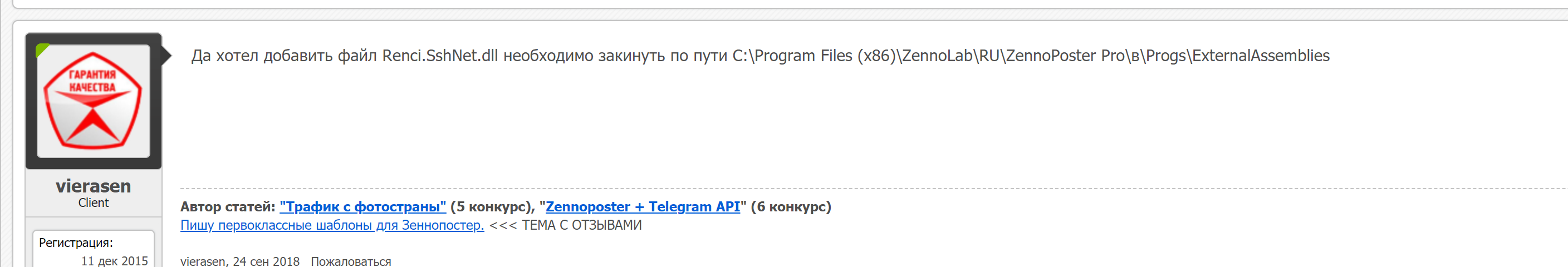Viewport: 1568px width, 267px height.
Task: Open vierasen profile via bold username
Action: click(x=93, y=185)
